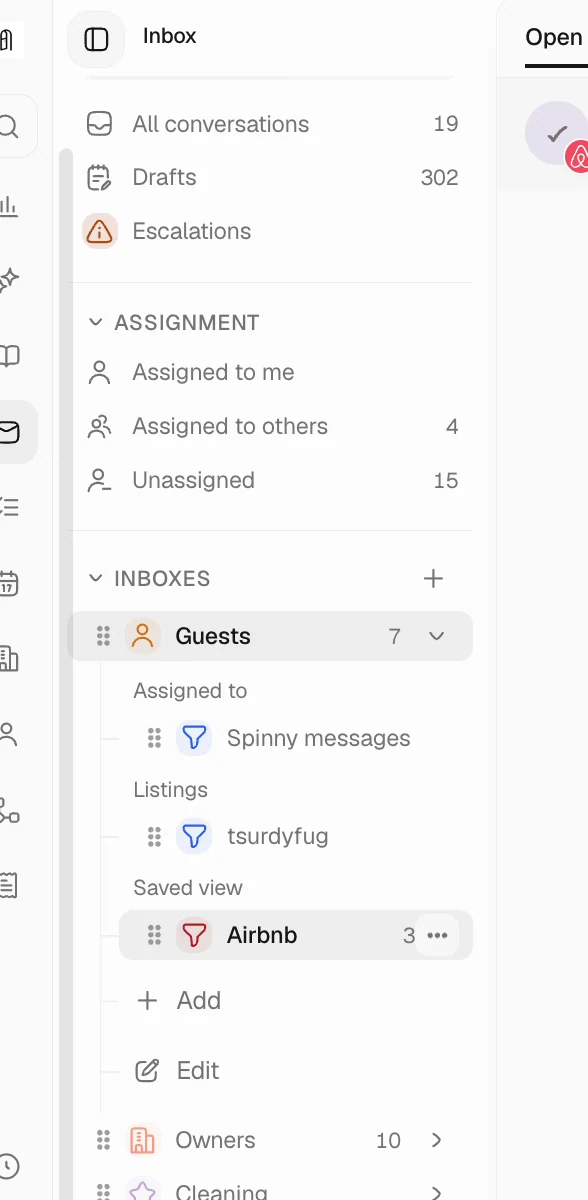
Task: Open the search icon in left rail
Action: tap(9, 127)
